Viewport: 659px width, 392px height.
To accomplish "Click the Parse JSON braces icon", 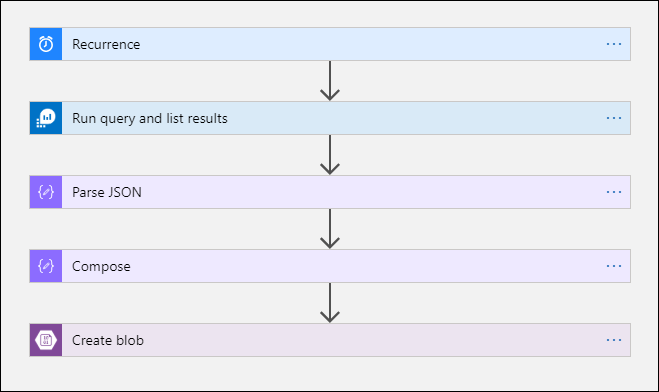I will click(46, 192).
